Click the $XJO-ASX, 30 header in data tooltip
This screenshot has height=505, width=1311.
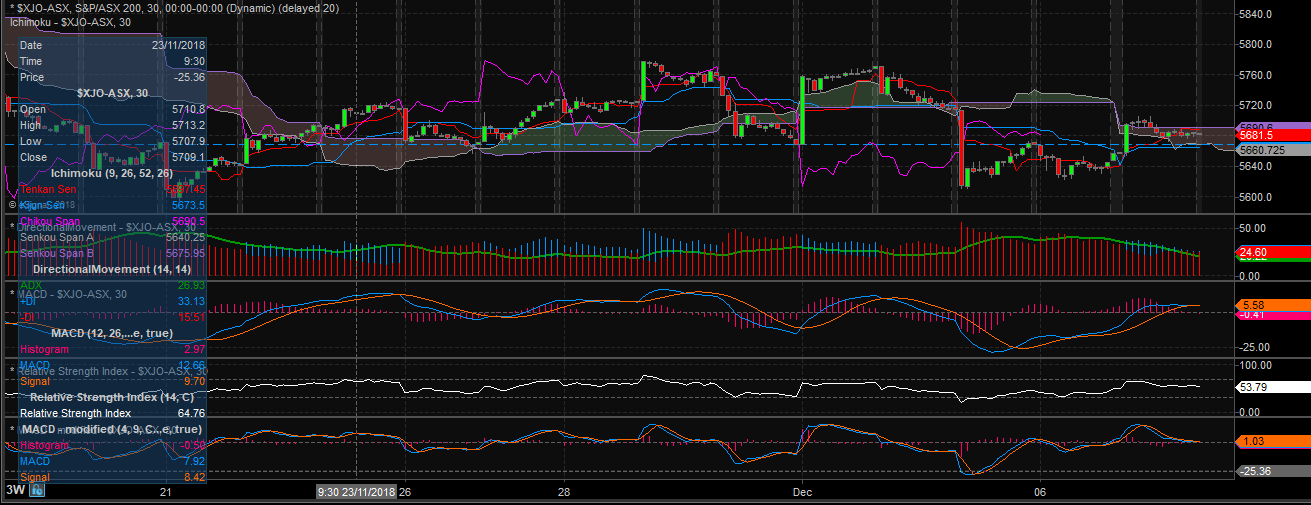pyautogui.click(x=112, y=93)
